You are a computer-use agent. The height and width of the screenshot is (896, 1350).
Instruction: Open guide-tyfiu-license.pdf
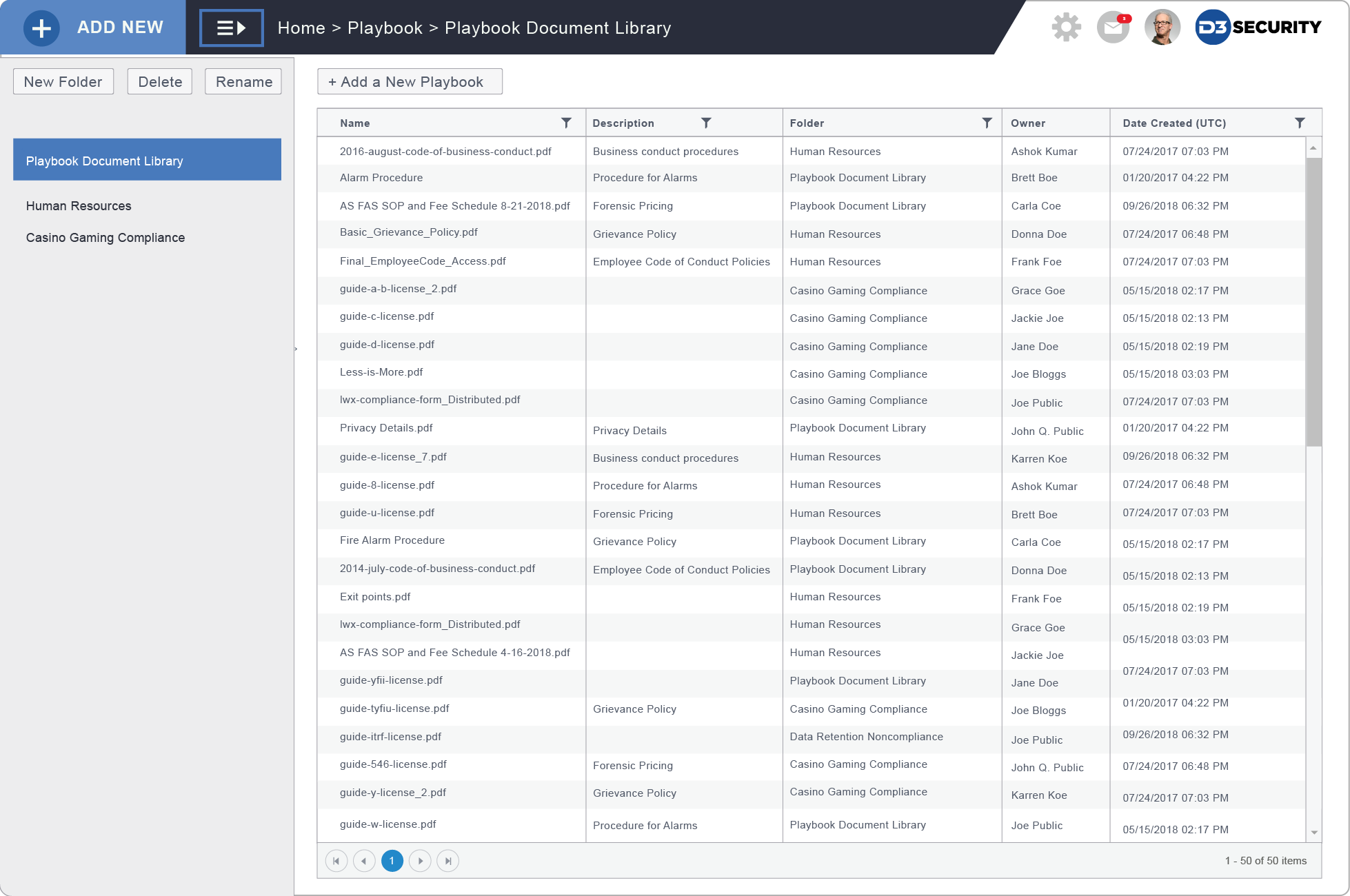(x=394, y=709)
